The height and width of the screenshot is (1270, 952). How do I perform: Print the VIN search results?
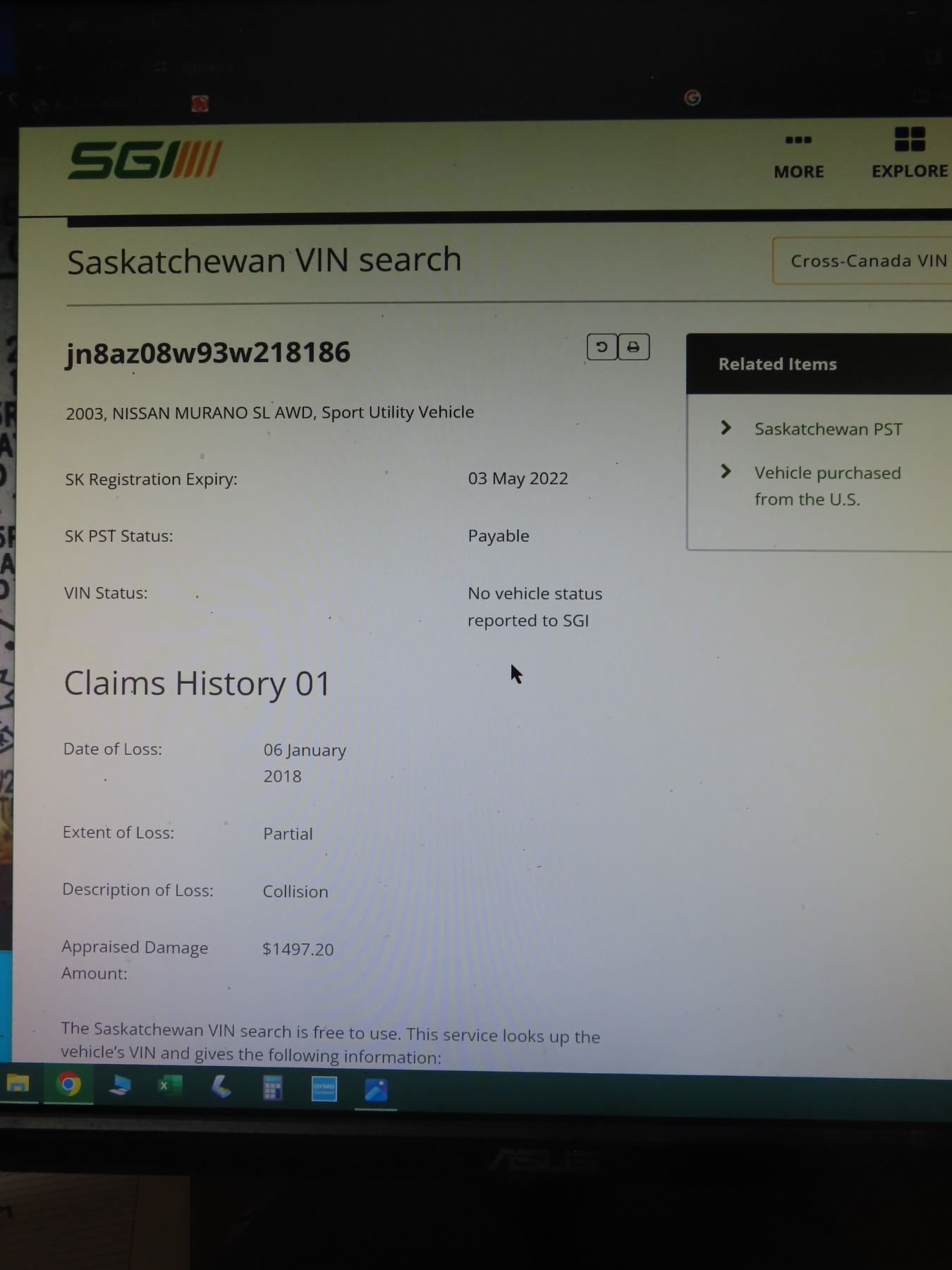(633, 347)
